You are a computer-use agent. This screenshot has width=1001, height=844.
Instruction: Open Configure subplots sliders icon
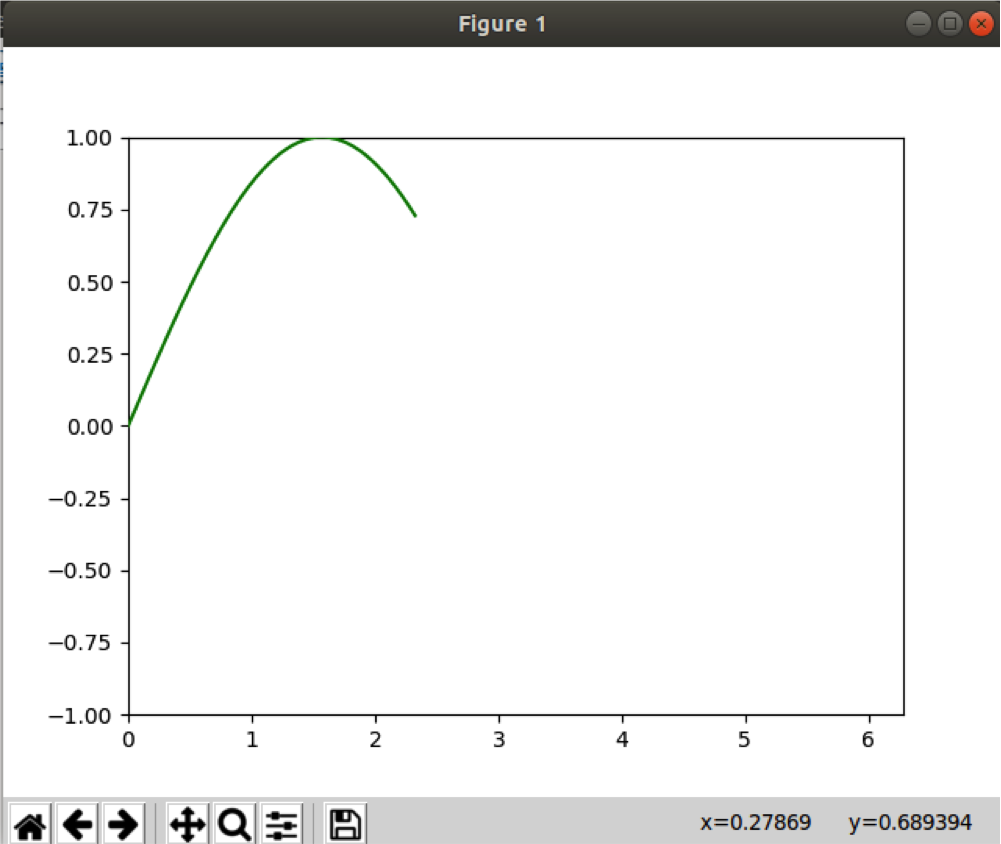[282, 824]
